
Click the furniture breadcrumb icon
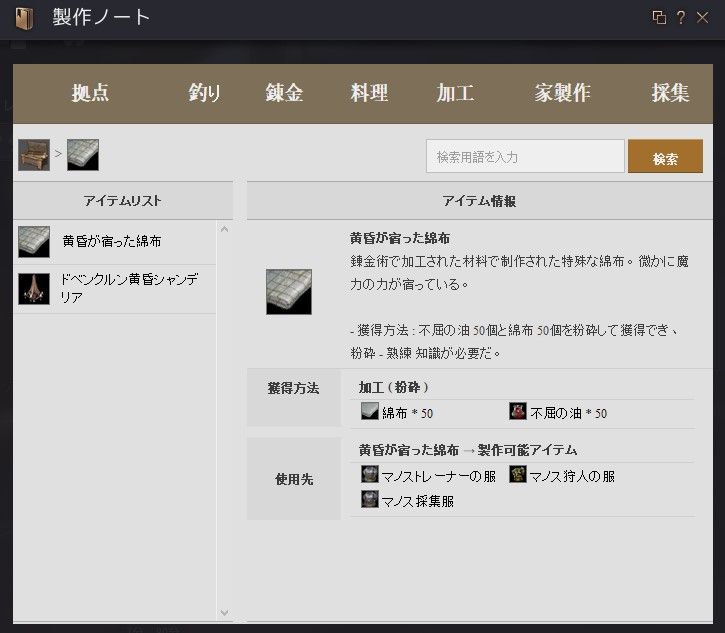click(34, 155)
